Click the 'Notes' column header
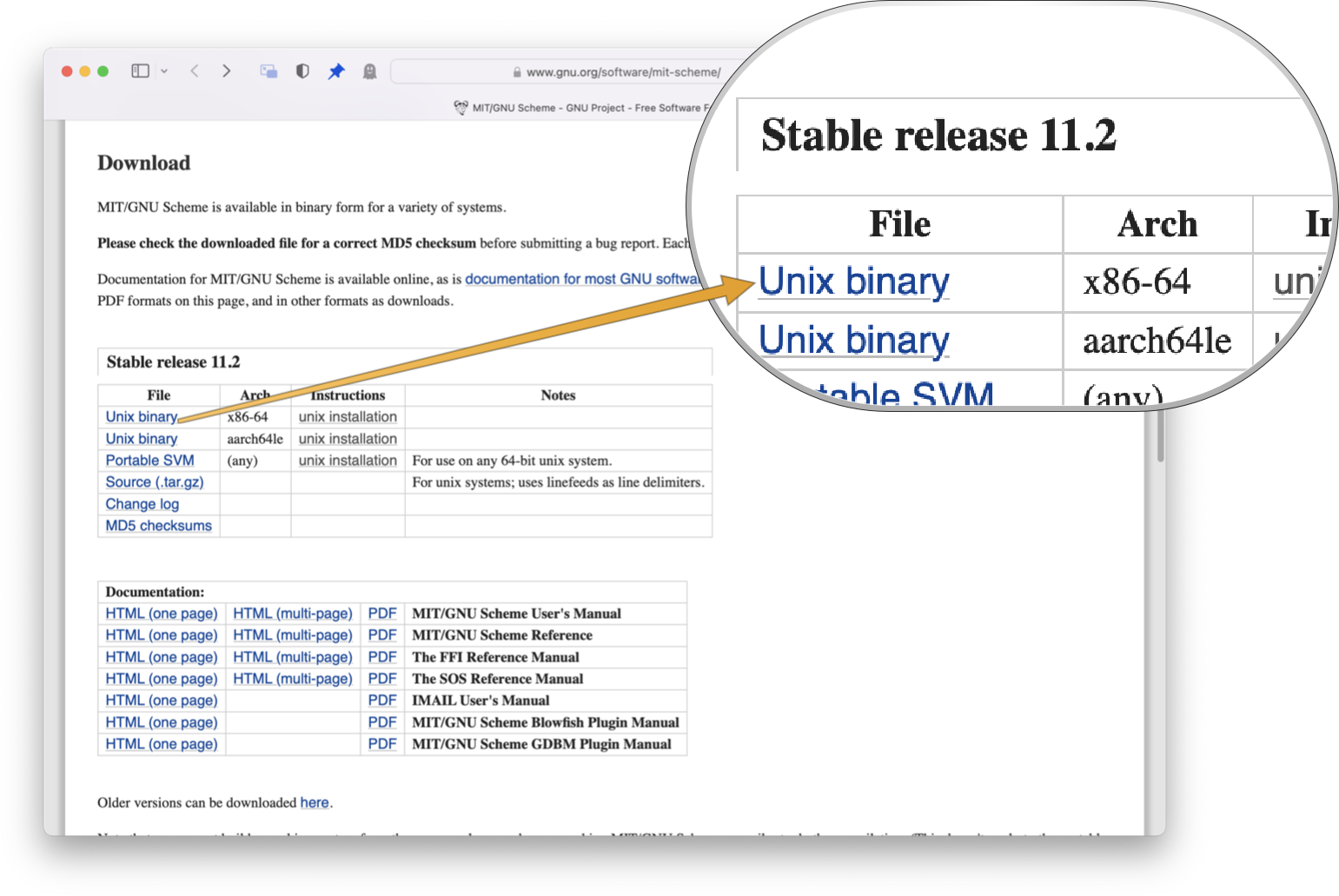Image resolution: width=1339 pixels, height=896 pixels. point(558,395)
